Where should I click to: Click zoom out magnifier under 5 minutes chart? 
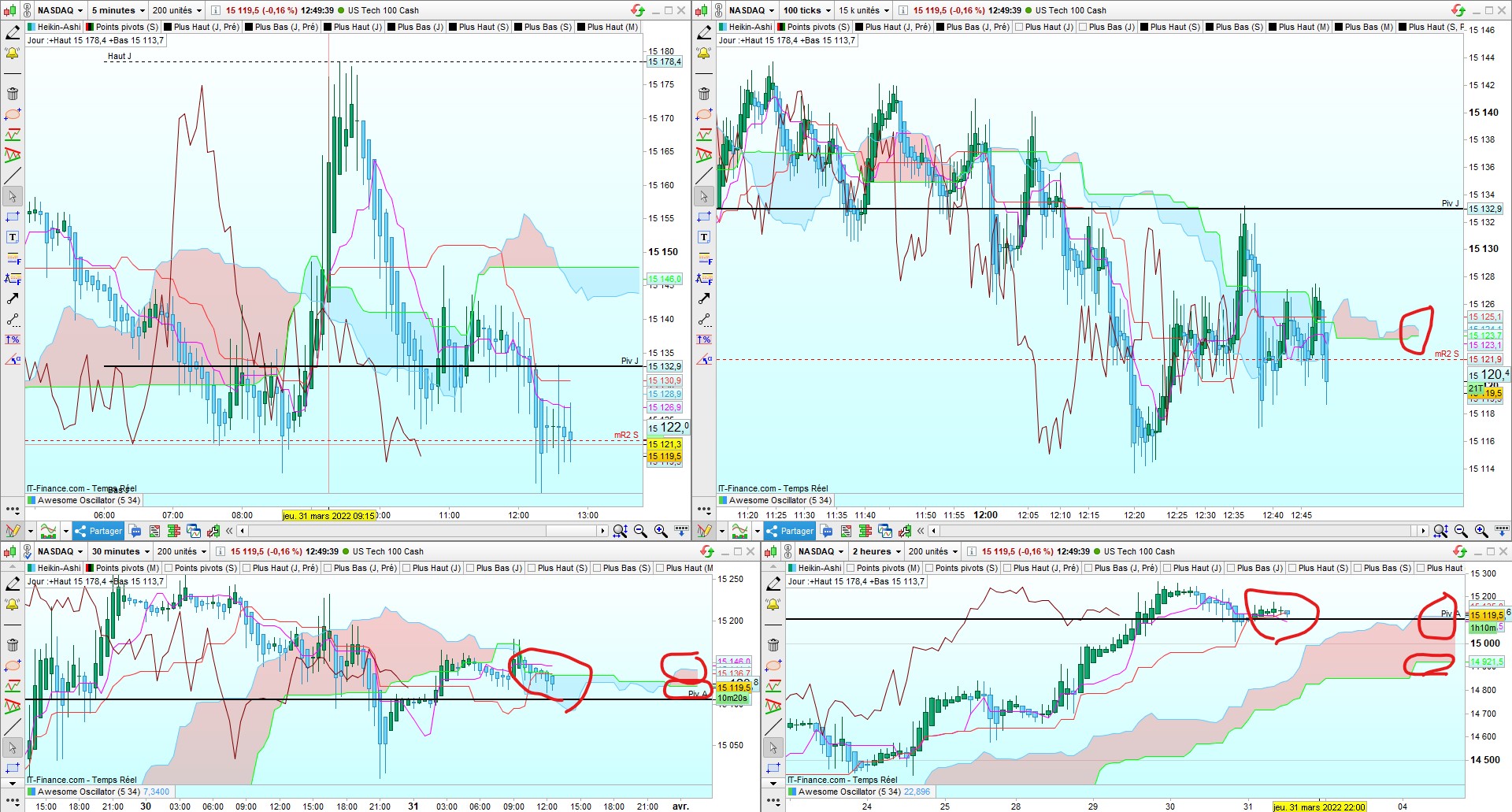pos(640,531)
